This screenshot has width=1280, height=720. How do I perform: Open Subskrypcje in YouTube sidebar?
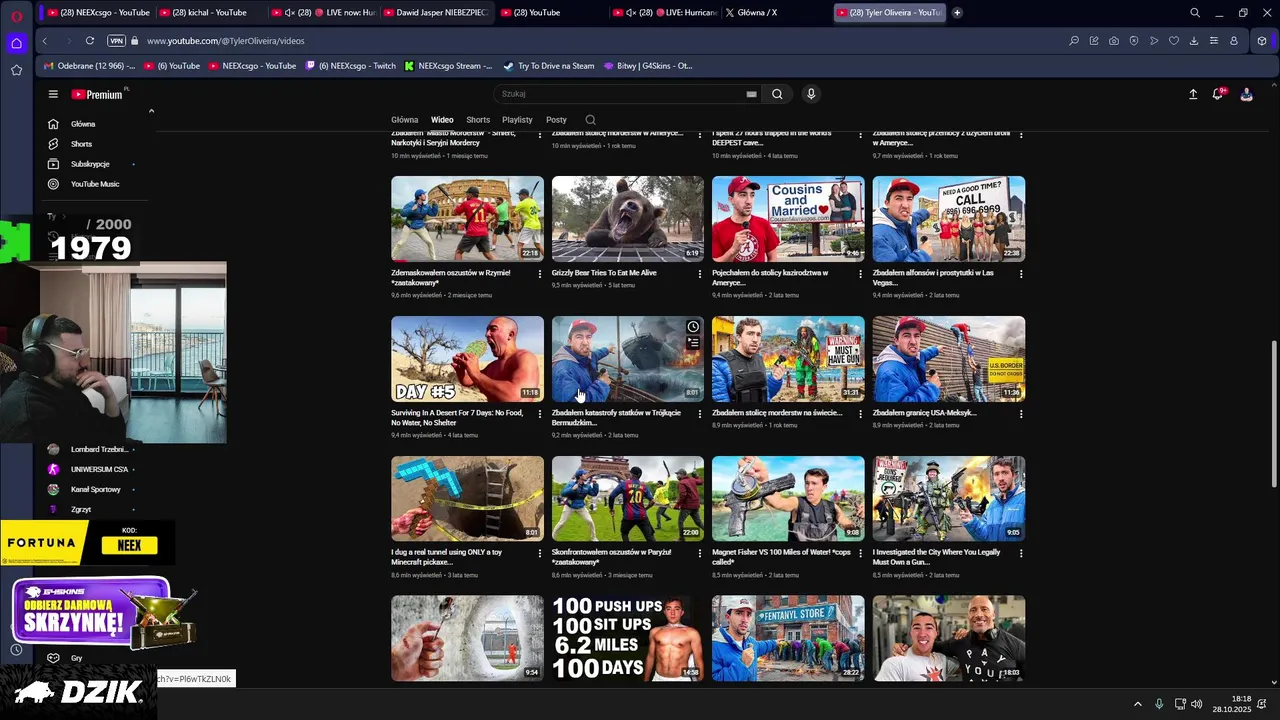[90, 164]
